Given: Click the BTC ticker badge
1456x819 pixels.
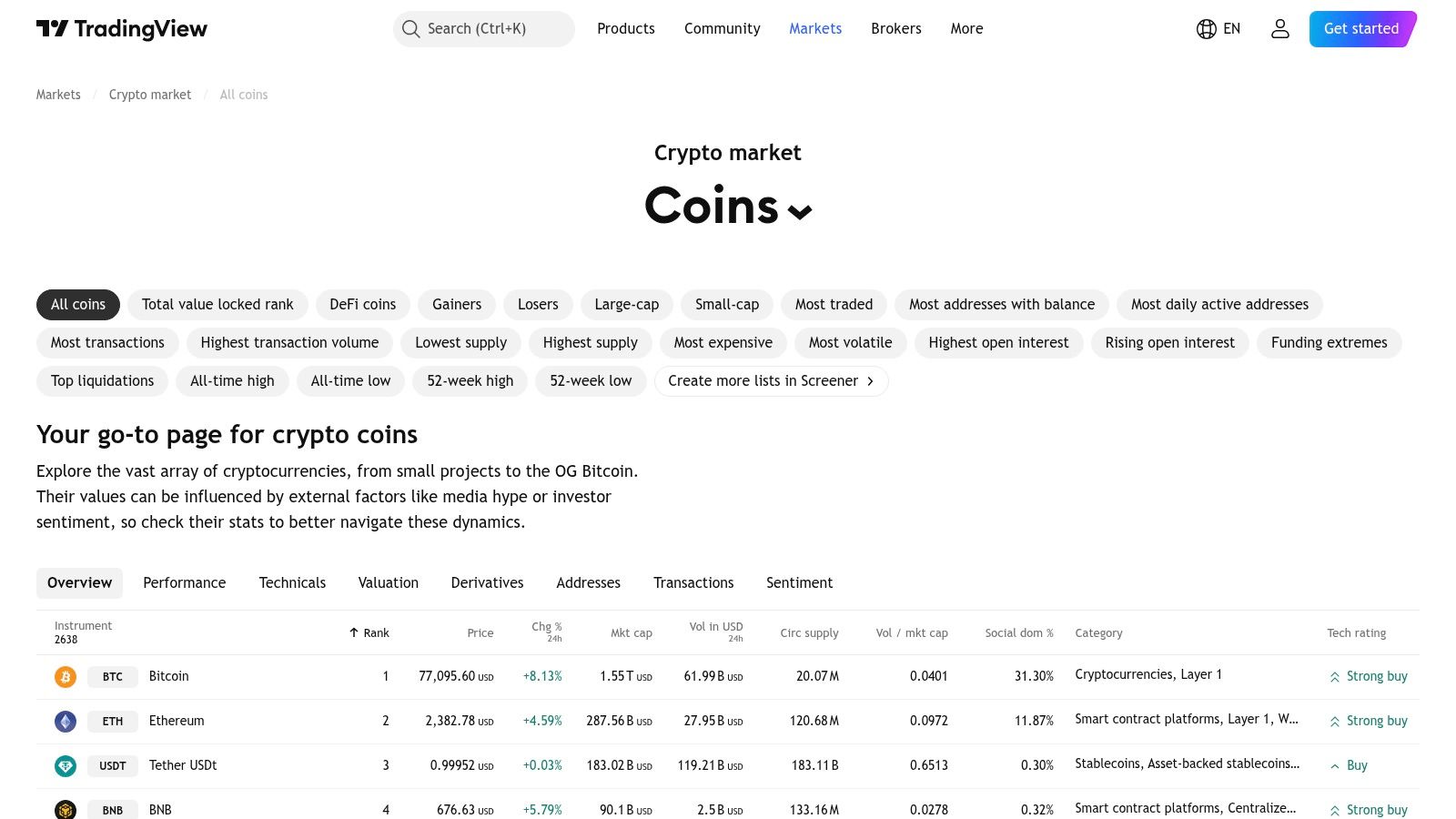Looking at the screenshot, I should pos(113,677).
